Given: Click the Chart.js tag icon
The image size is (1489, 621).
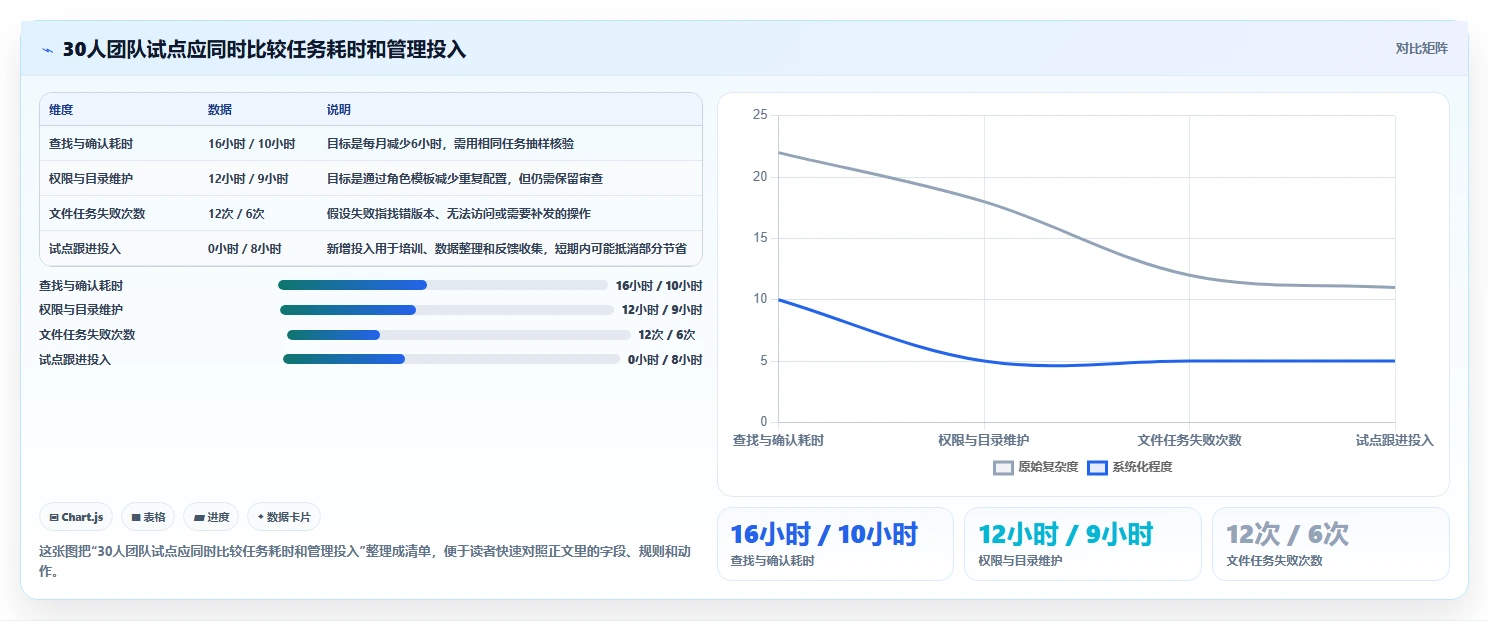Looking at the screenshot, I should [x=54, y=517].
